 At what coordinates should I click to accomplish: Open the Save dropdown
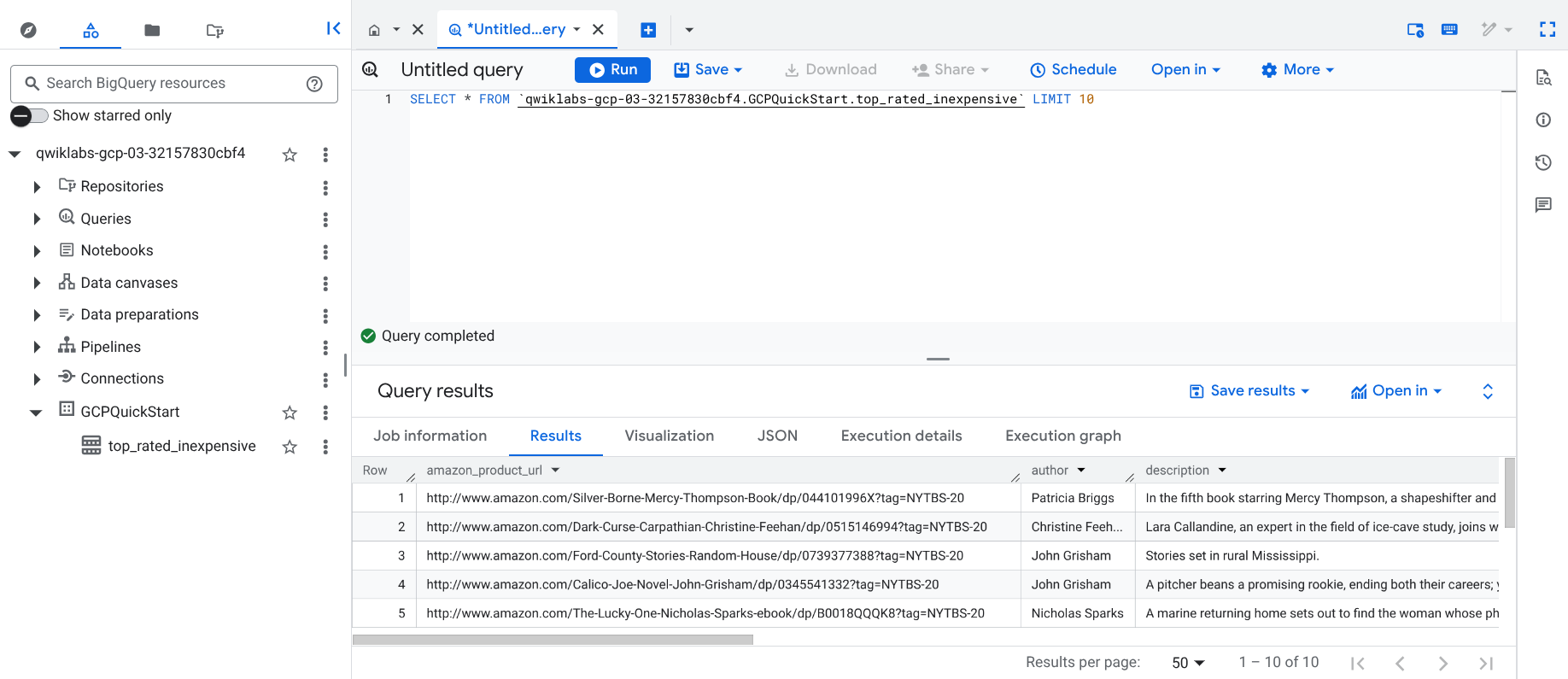coord(708,70)
